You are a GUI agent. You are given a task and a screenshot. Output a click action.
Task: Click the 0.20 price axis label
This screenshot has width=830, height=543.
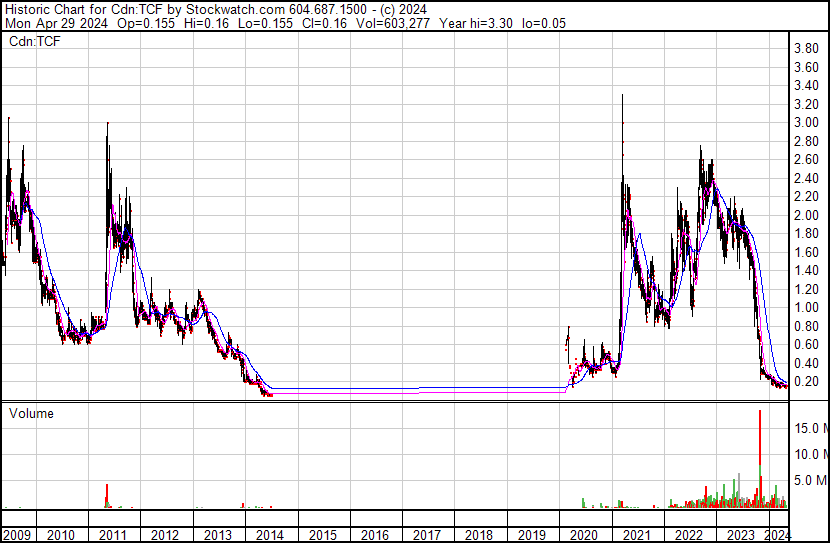tap(807, 382)
